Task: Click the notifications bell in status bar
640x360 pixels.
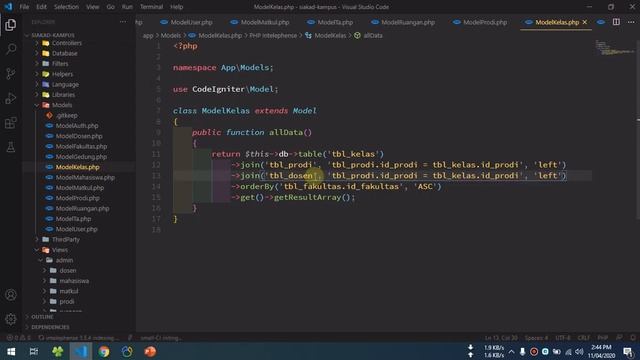Action: pyautogui.click(x=633, y=338)
